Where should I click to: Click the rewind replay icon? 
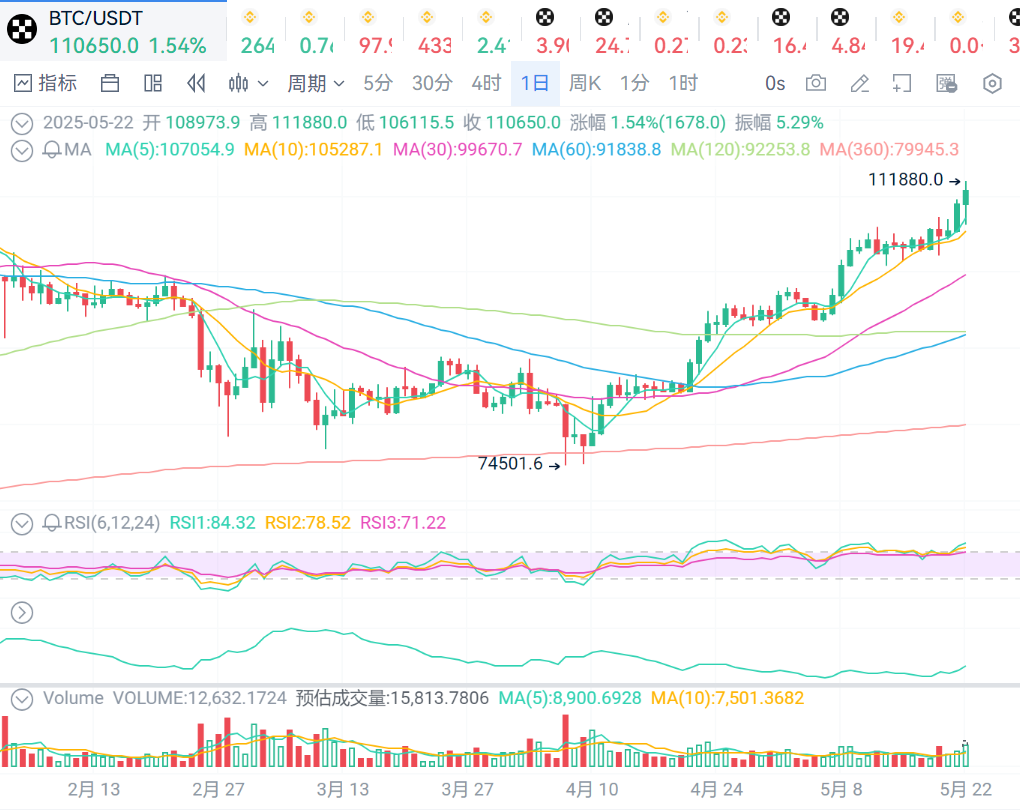click(x=196, y=83)
